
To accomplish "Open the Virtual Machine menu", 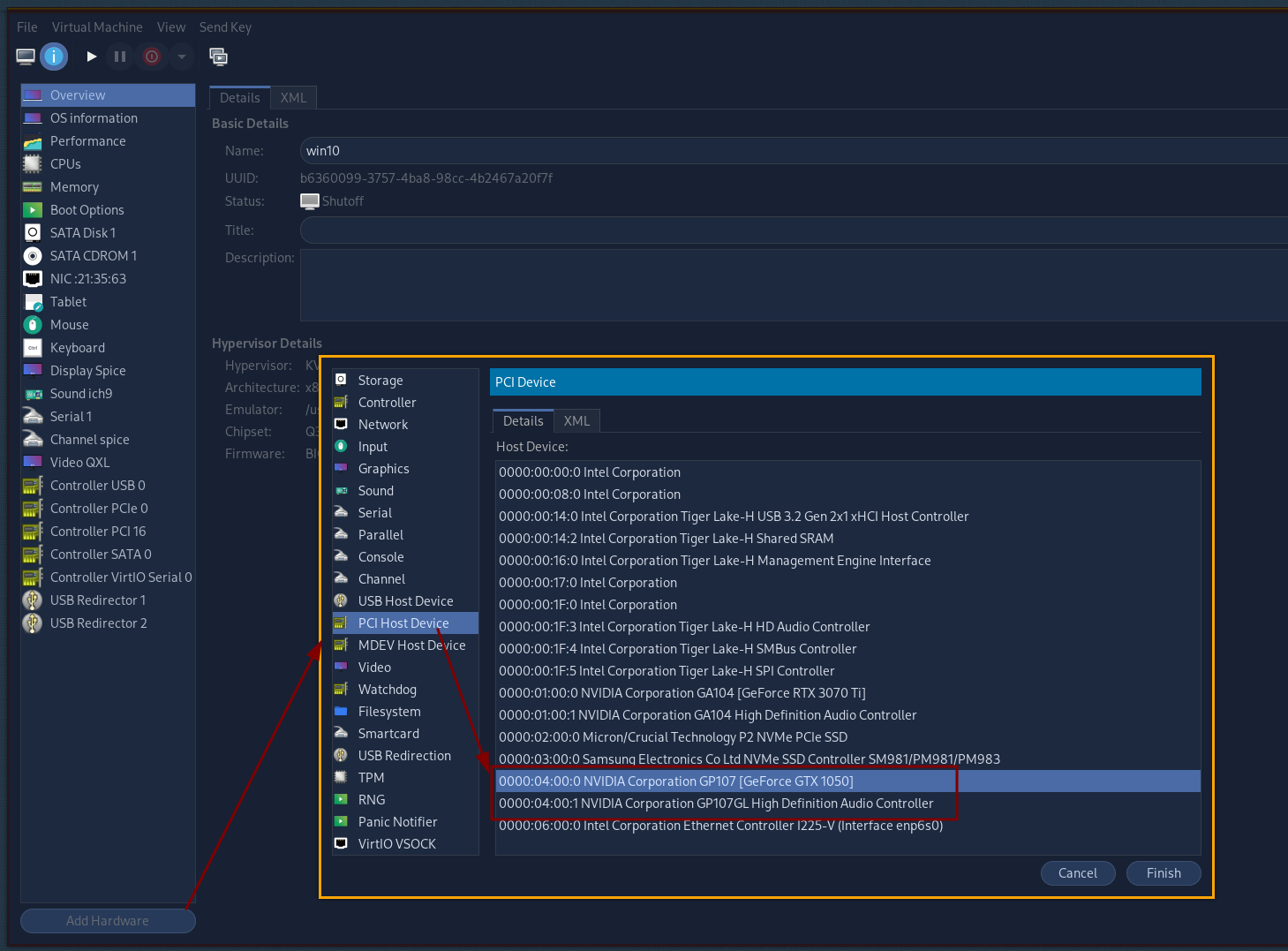I will (x=97, y=27).
